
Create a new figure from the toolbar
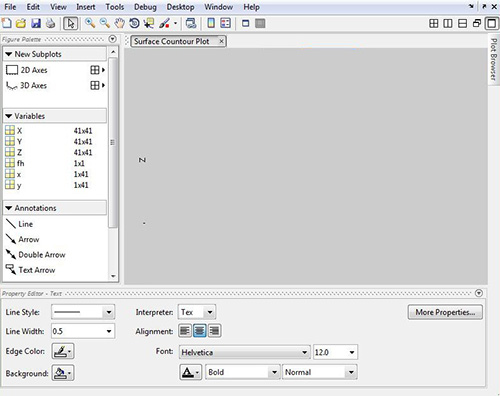click(7, 23)
